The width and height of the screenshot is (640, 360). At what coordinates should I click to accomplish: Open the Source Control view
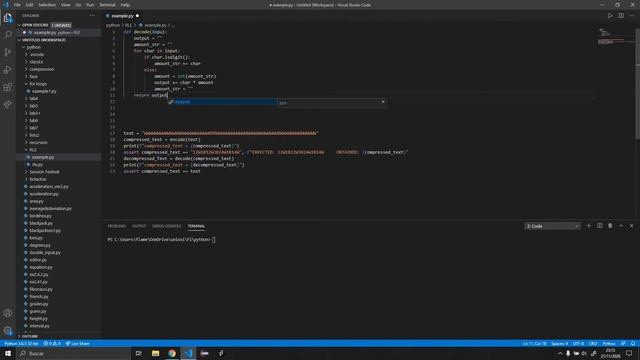pos(8,52)
